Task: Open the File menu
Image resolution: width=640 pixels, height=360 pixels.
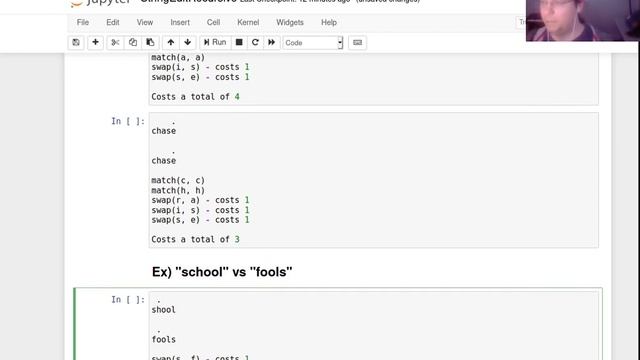Action: tap(83, 22)
